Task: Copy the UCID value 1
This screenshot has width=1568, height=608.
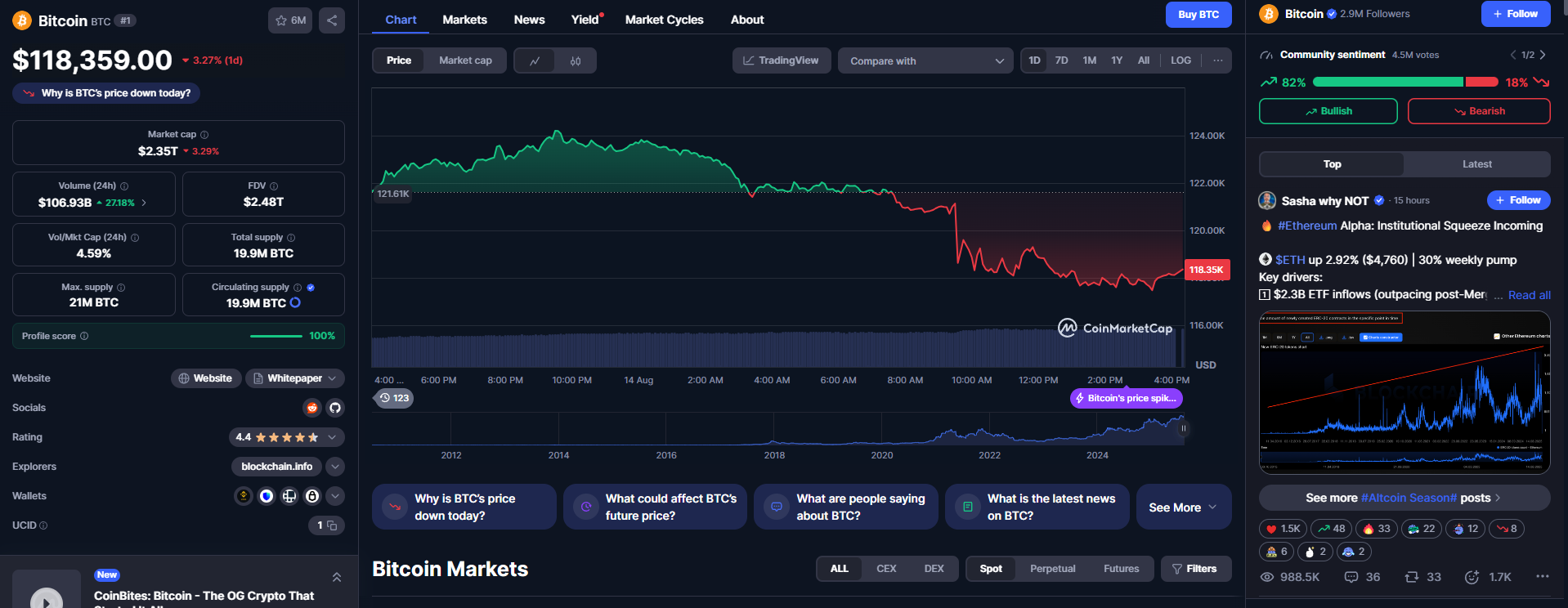Action: 332,525
